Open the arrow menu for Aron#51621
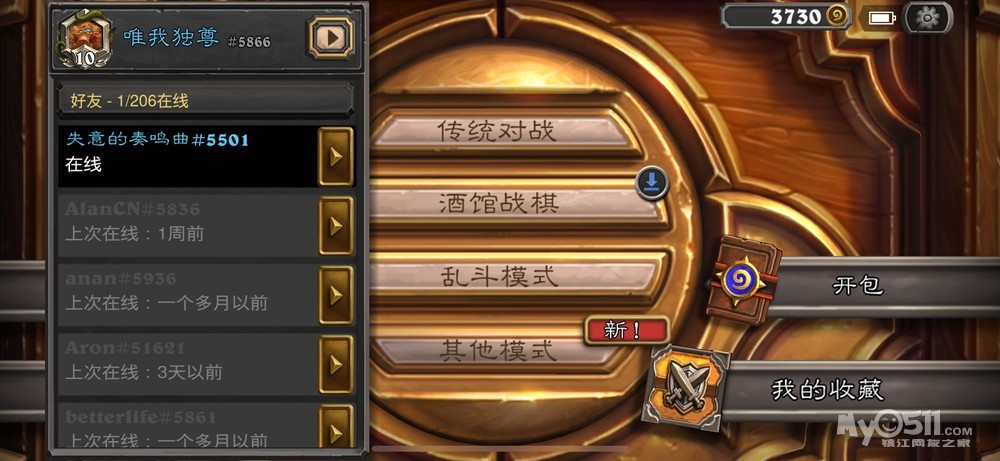 tap(335, 364)
